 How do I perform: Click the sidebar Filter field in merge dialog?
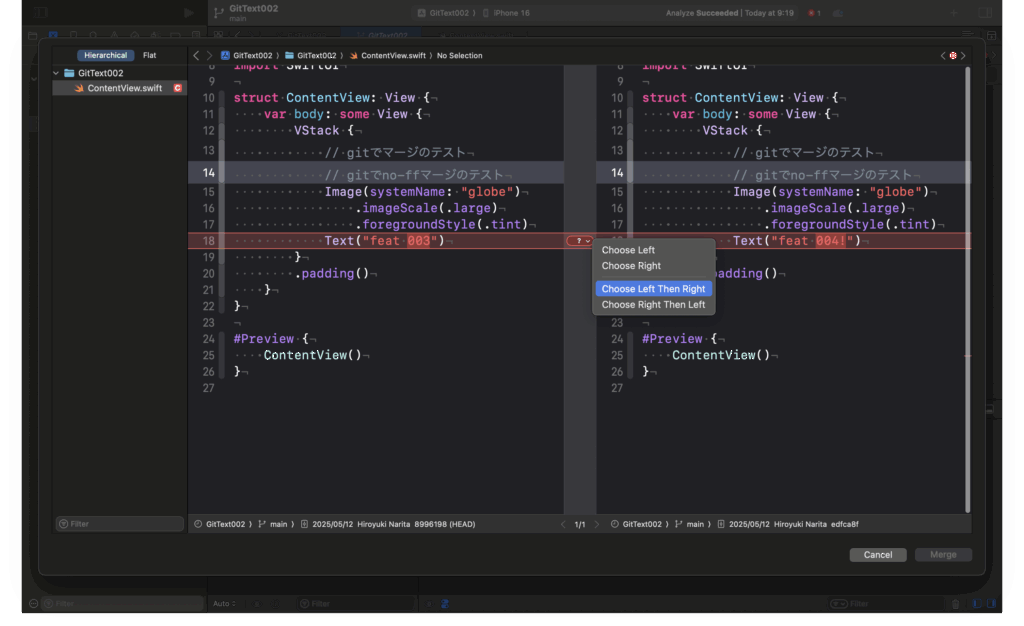tap(120, 524)
